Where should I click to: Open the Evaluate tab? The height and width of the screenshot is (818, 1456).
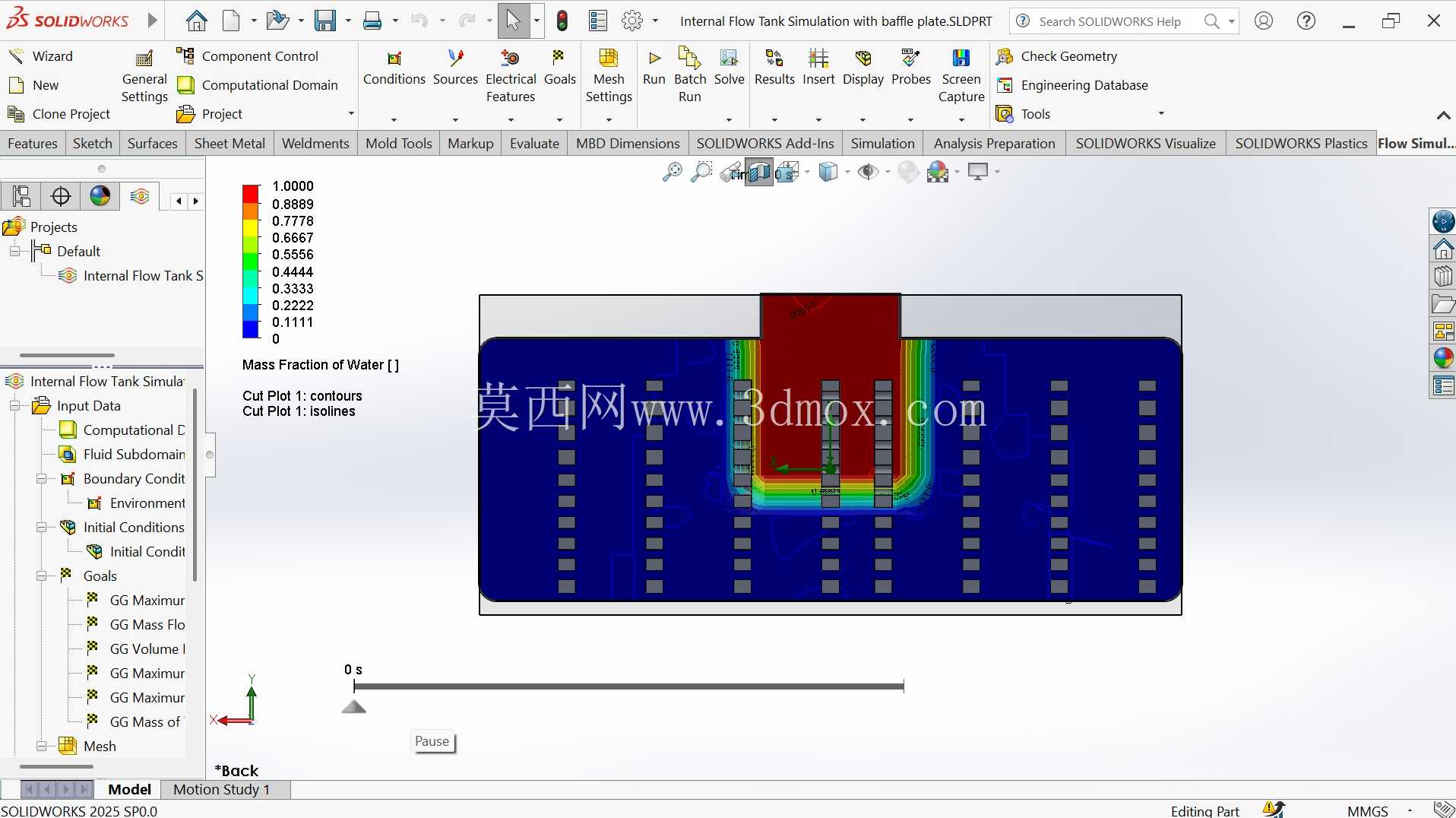(x=534, y=144)
